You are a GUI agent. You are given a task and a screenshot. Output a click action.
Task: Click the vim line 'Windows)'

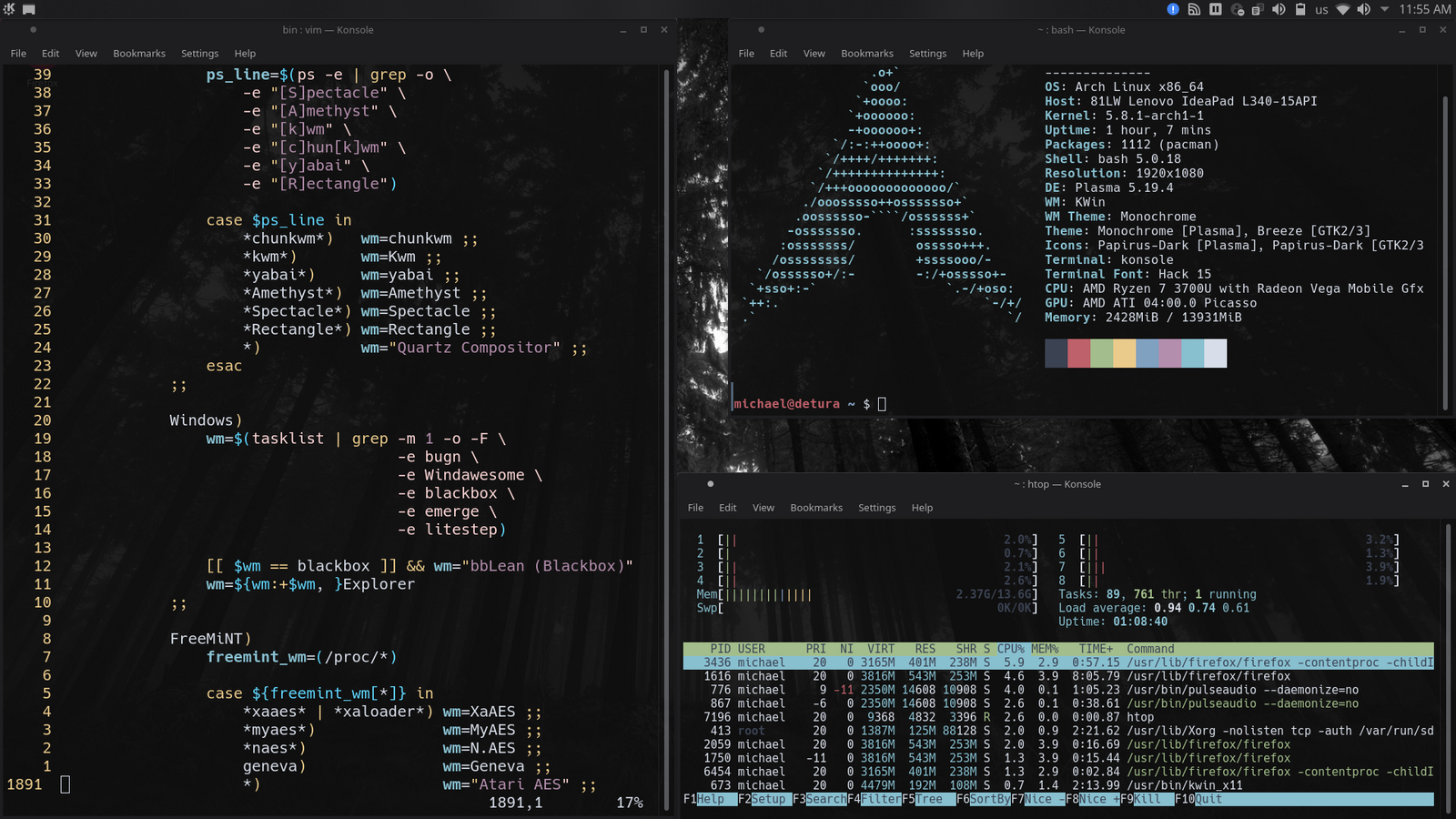(x=206, y=420)
